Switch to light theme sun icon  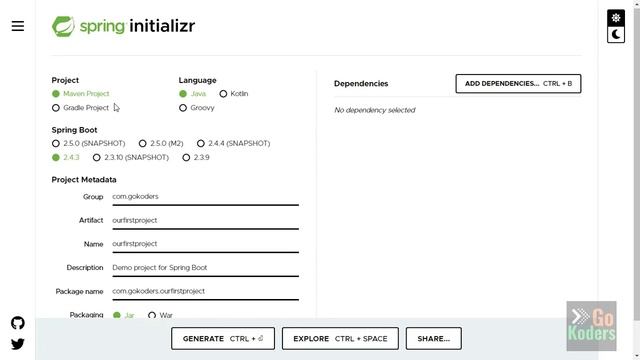(x=616, y=18)
